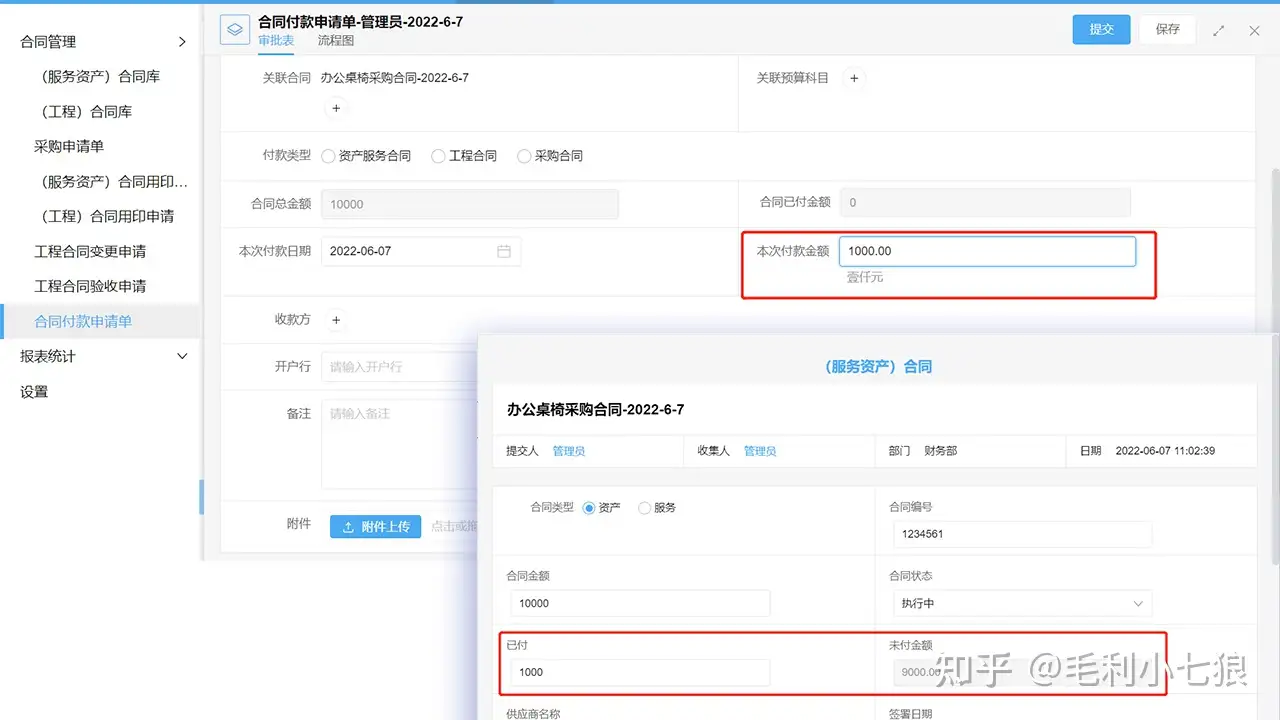The image size is (1280, 720).
Task: Open （服务资产）合同库 in sidebar
Action: click(100, 76)
